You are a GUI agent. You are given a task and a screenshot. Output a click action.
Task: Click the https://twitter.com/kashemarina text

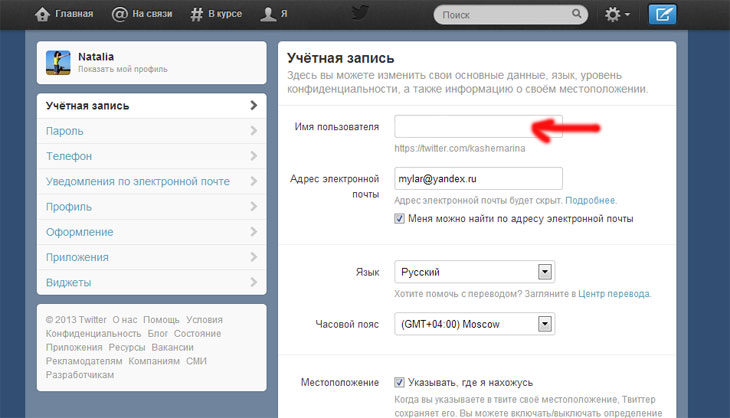(x=460, y=148)
